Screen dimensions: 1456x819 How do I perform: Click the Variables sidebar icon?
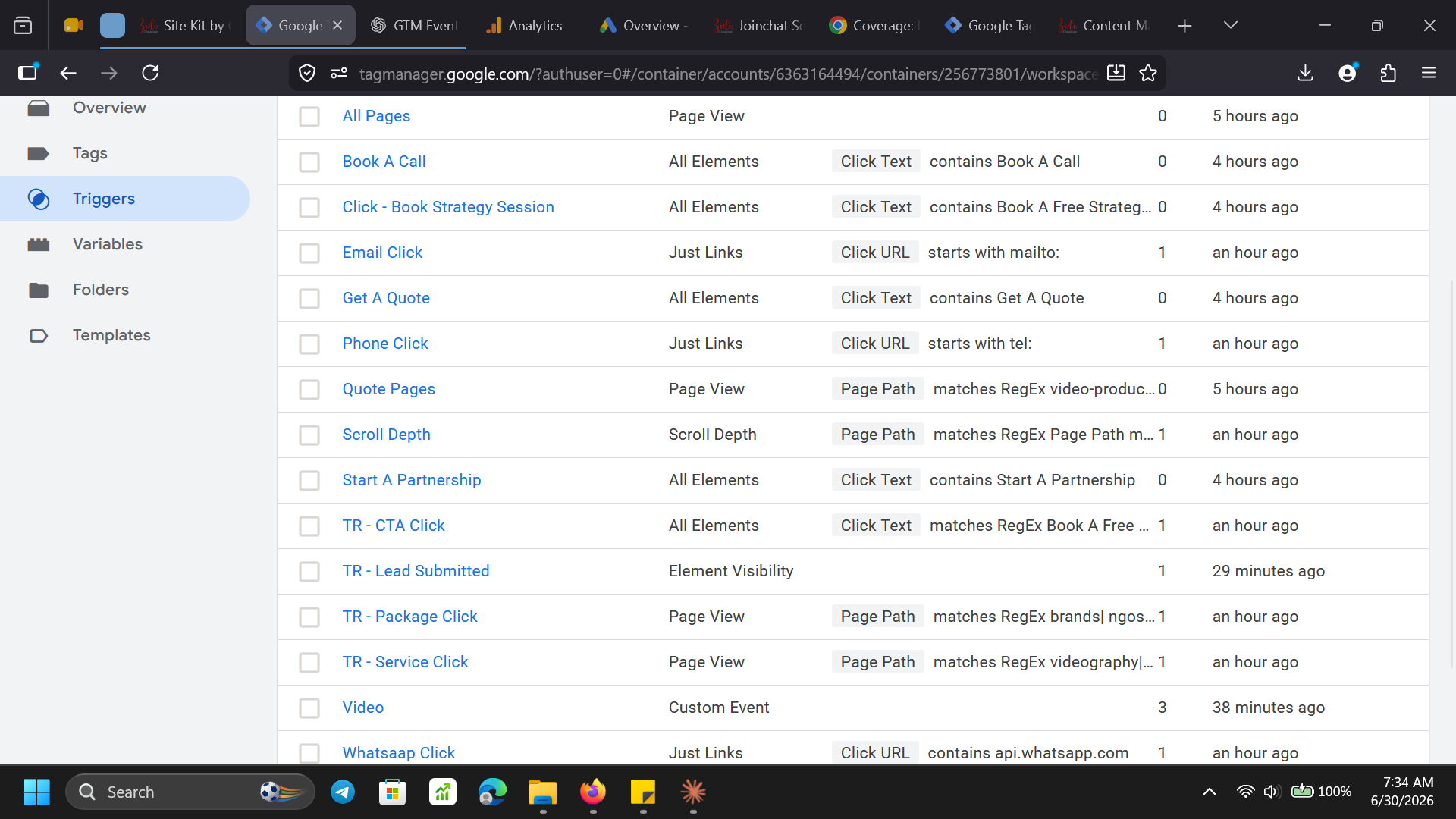[x=38, y=245]
